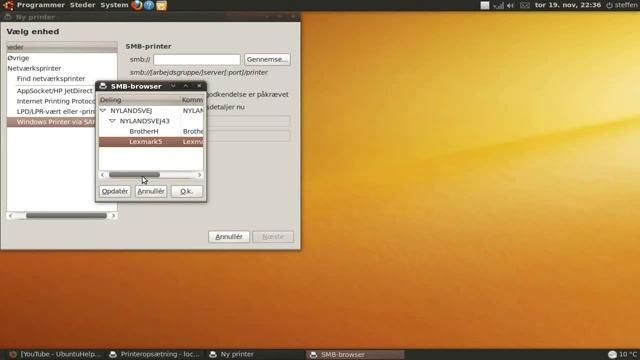Click the date and time clock
The width and height of the screenshot is (640, 360).
coord(567,5)
